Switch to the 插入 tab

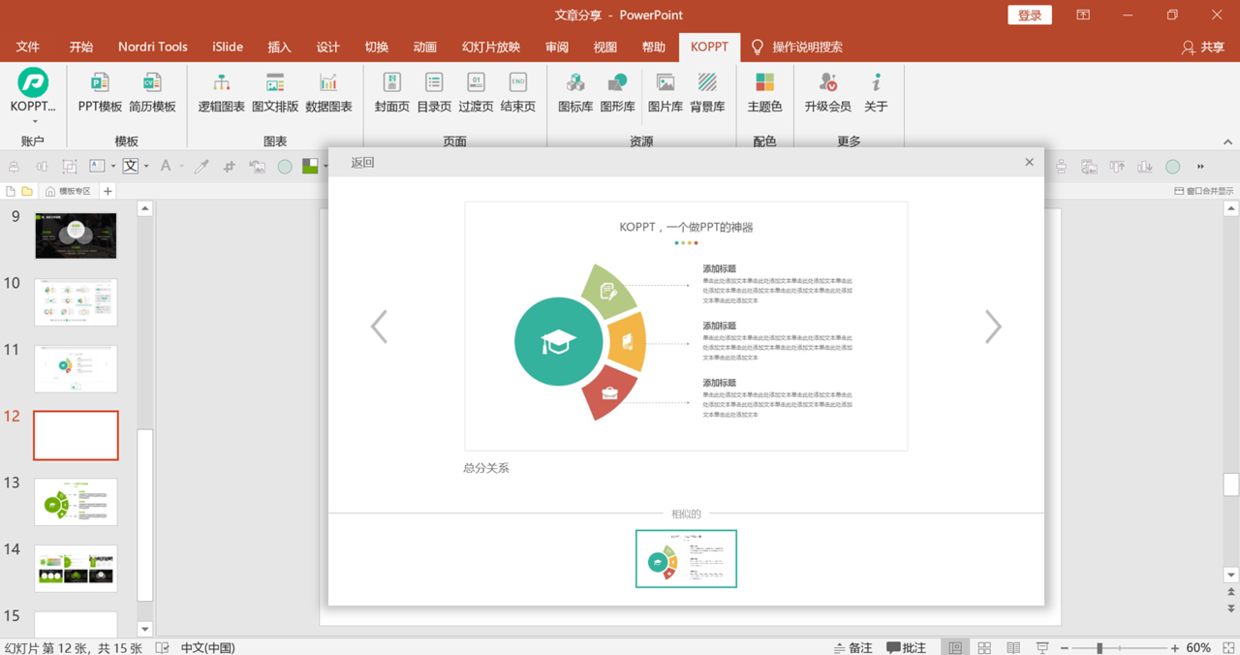tap(280, 47)
